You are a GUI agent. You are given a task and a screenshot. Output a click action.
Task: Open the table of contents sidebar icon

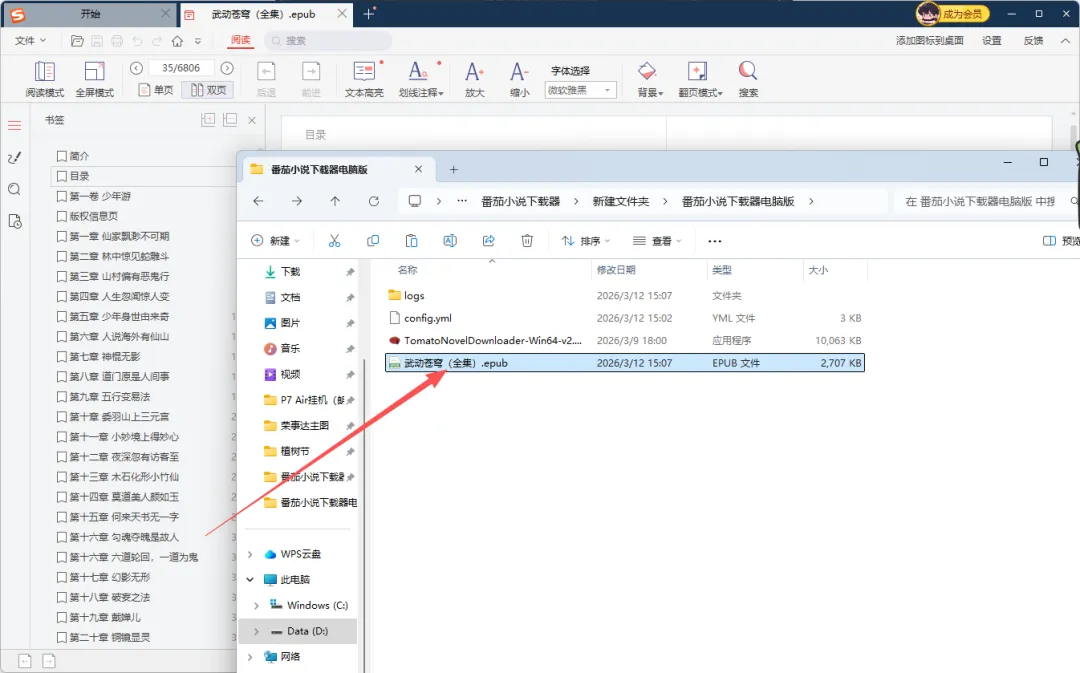(14, 125)
